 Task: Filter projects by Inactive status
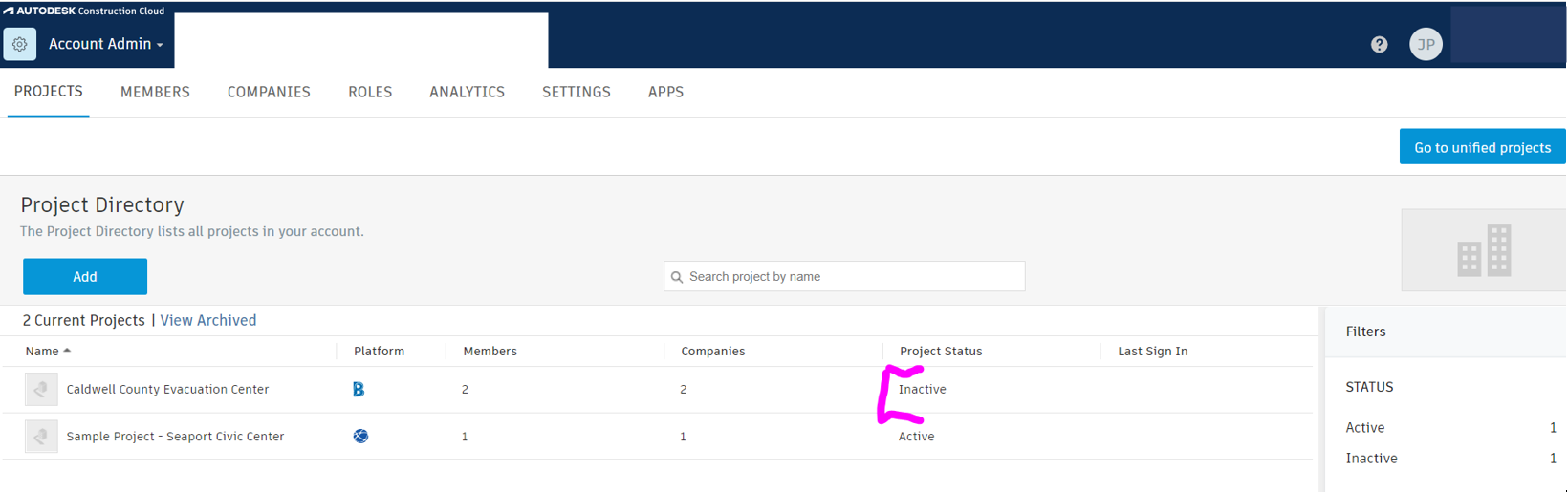point(1371,458)
